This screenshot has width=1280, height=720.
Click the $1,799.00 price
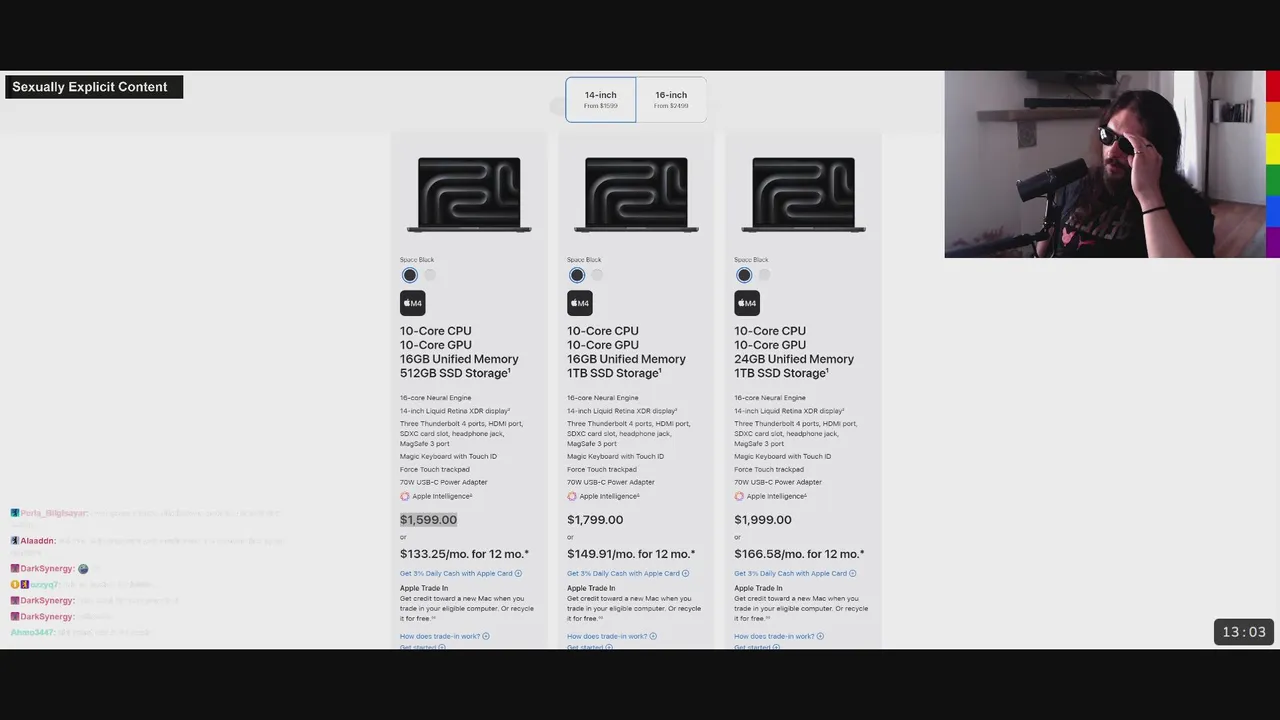[x=595, y=520]
